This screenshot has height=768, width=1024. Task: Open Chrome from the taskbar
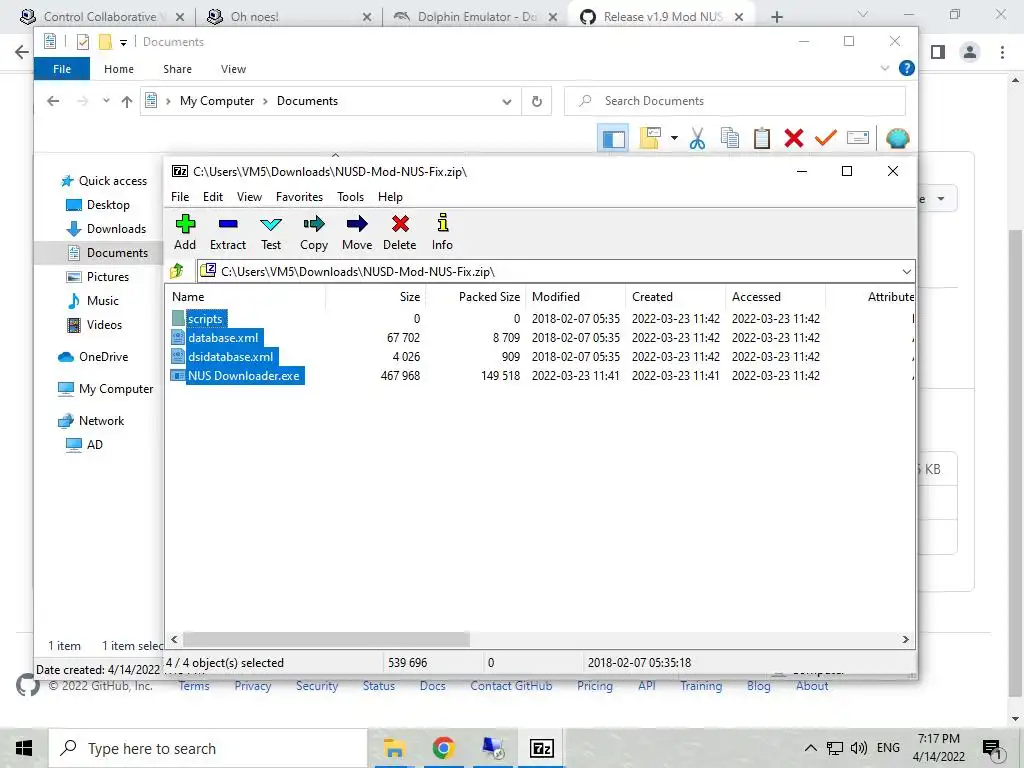443,748
